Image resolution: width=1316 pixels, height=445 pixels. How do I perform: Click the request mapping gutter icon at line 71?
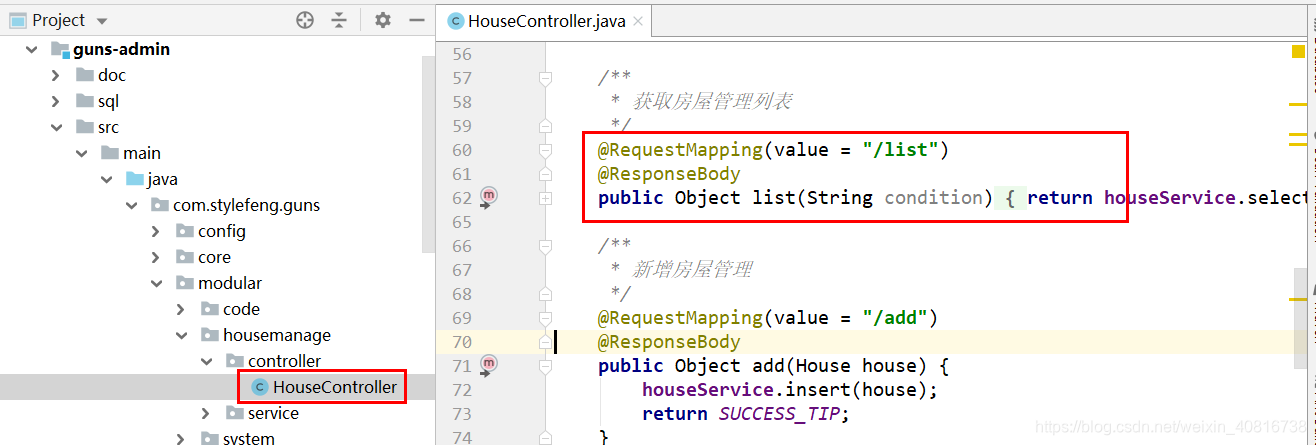tap(489, 364)
